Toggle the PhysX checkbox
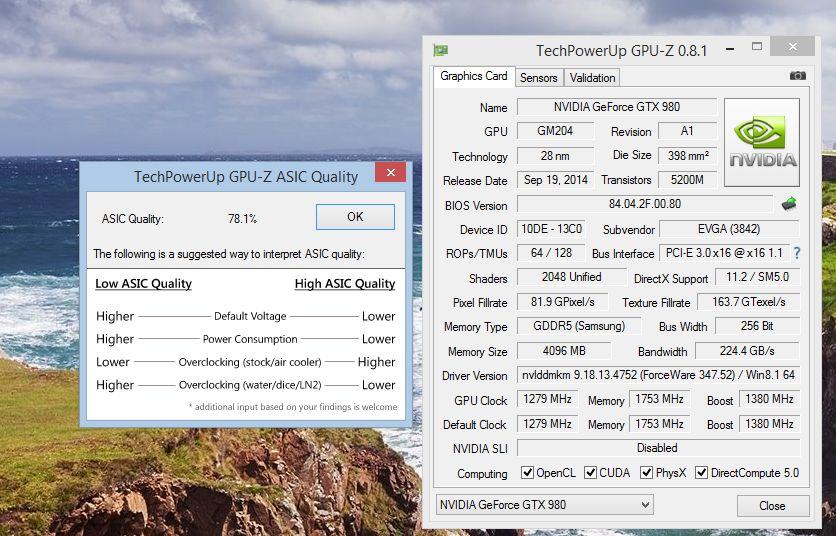 pos(646,473)
